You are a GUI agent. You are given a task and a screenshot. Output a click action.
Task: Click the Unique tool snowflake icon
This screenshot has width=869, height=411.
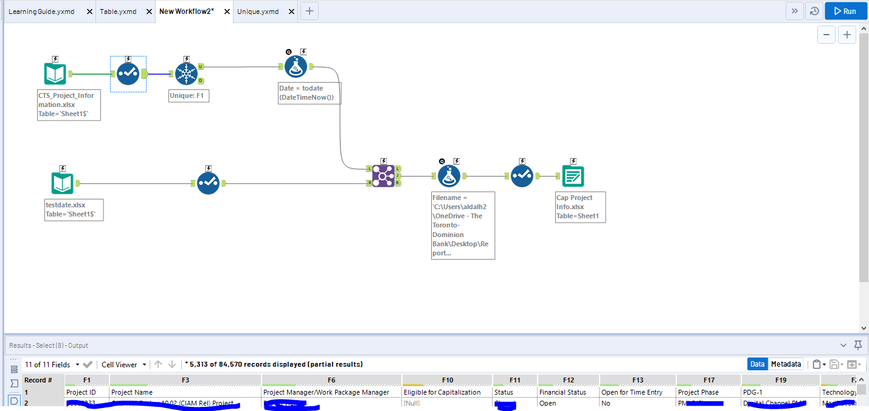[186, 74]
